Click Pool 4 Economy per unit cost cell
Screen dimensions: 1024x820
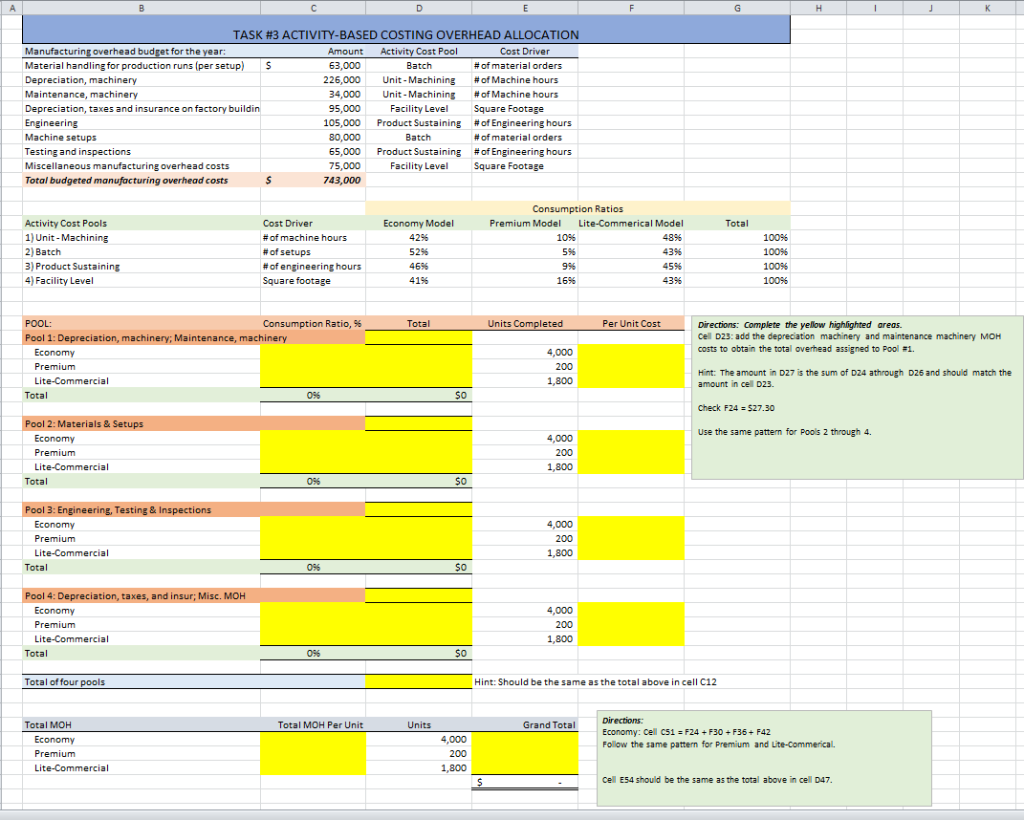coord(631,610)
